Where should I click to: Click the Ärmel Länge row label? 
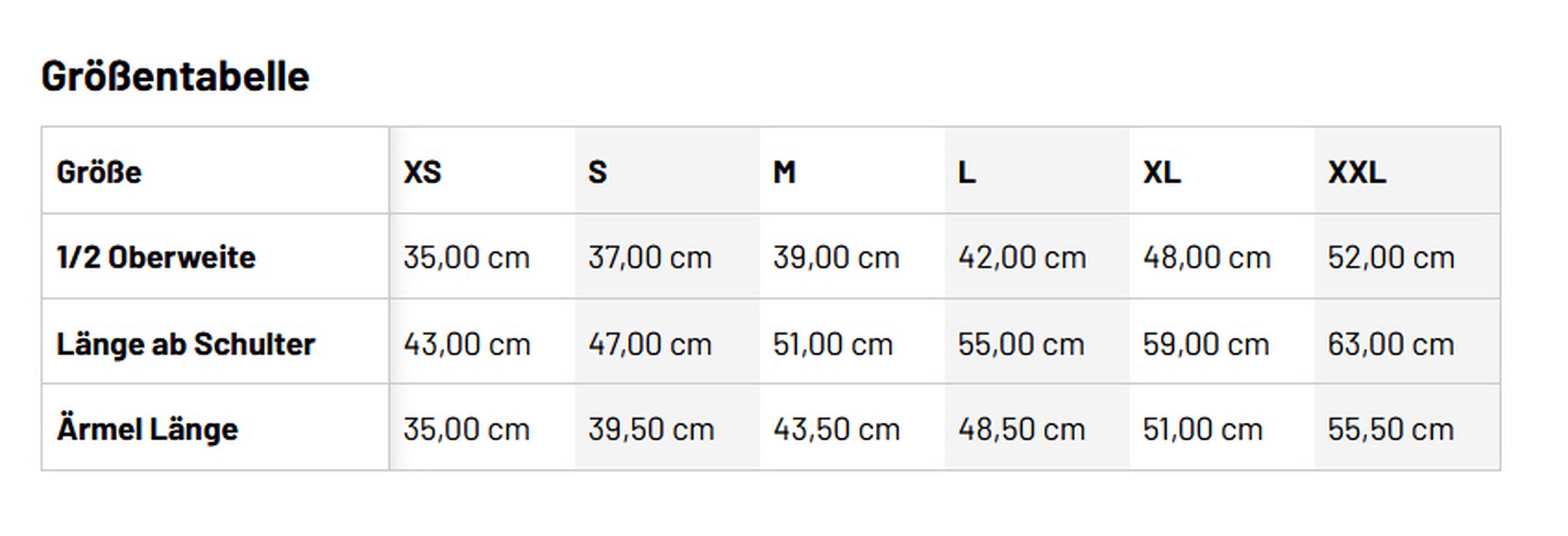click(147, 430)
